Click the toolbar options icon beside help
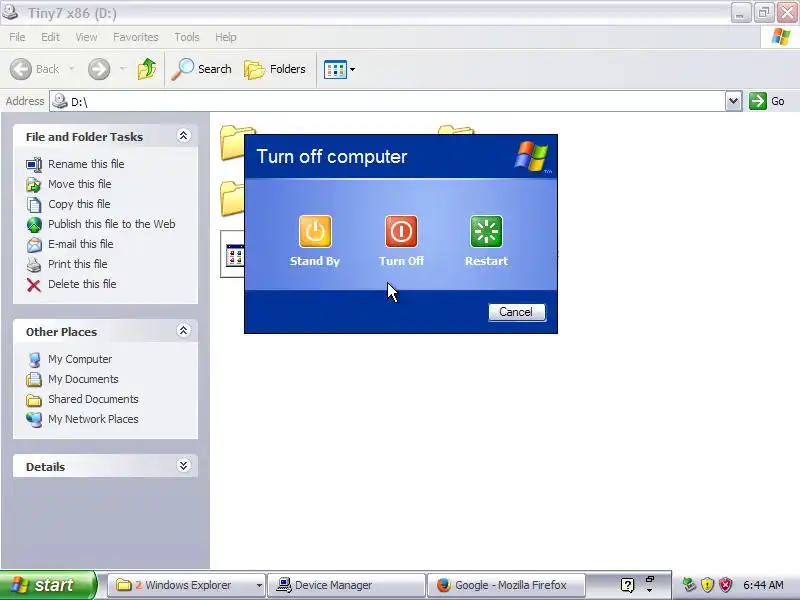 [x=650, y=585]
